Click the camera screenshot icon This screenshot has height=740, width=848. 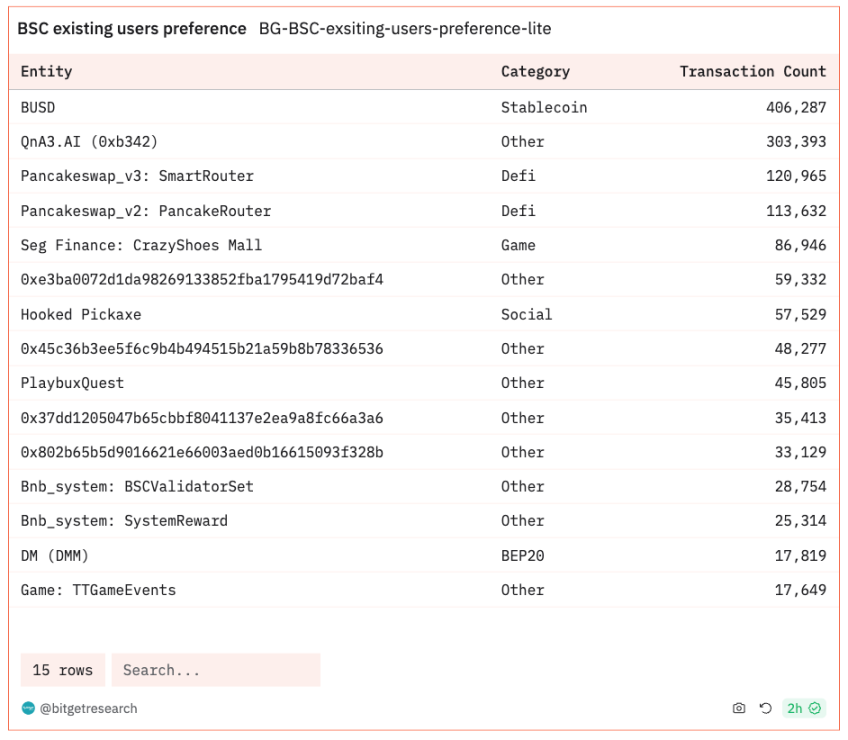[x=739, y=708]
